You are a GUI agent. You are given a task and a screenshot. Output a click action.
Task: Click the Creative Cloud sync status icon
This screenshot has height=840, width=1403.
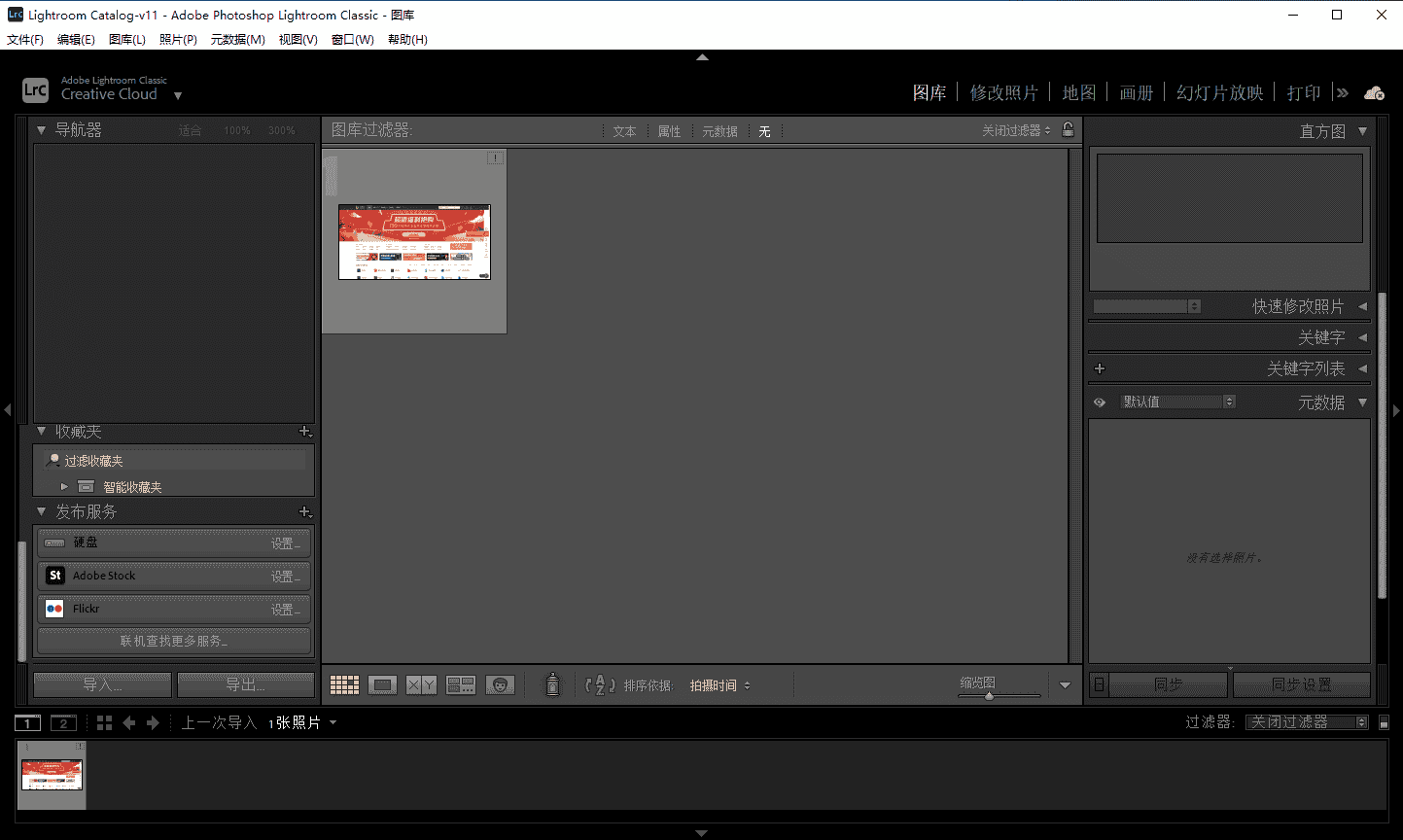tap(1374, 91)
